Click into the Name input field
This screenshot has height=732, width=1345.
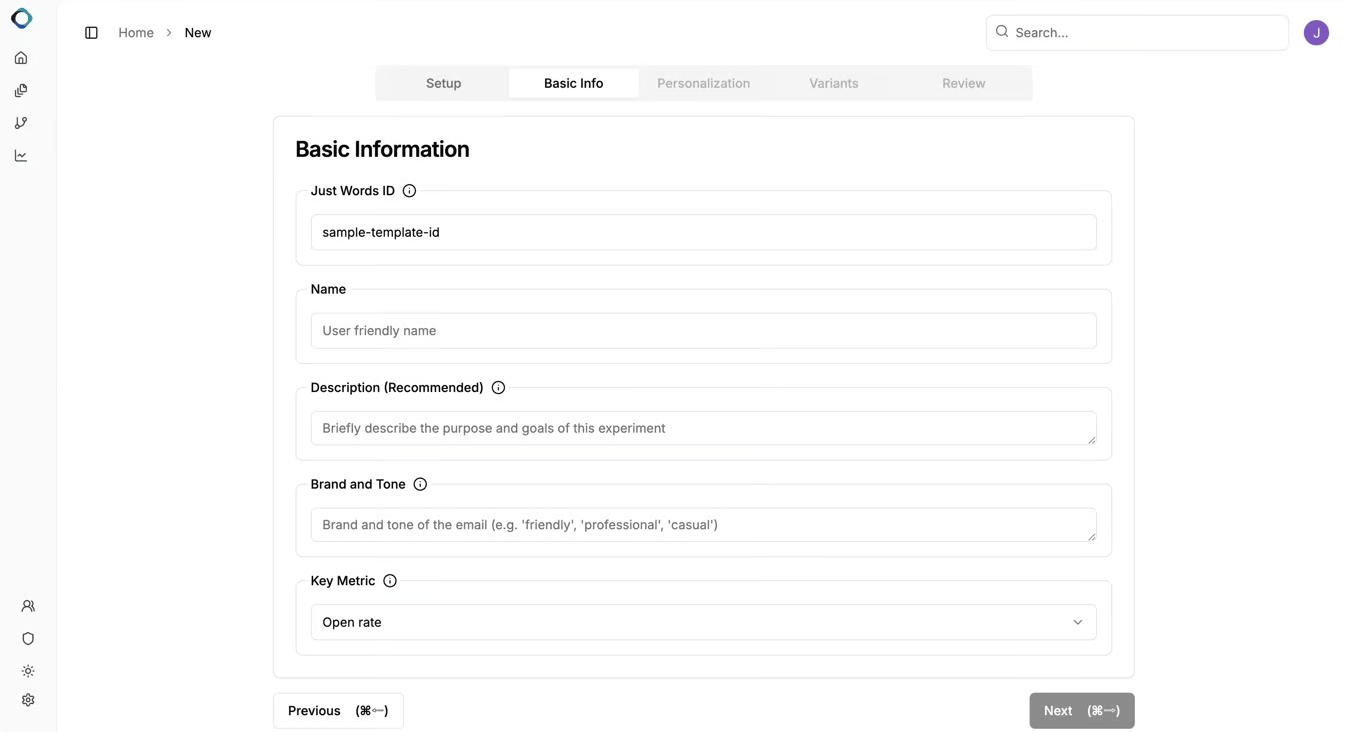click(703, 331)
